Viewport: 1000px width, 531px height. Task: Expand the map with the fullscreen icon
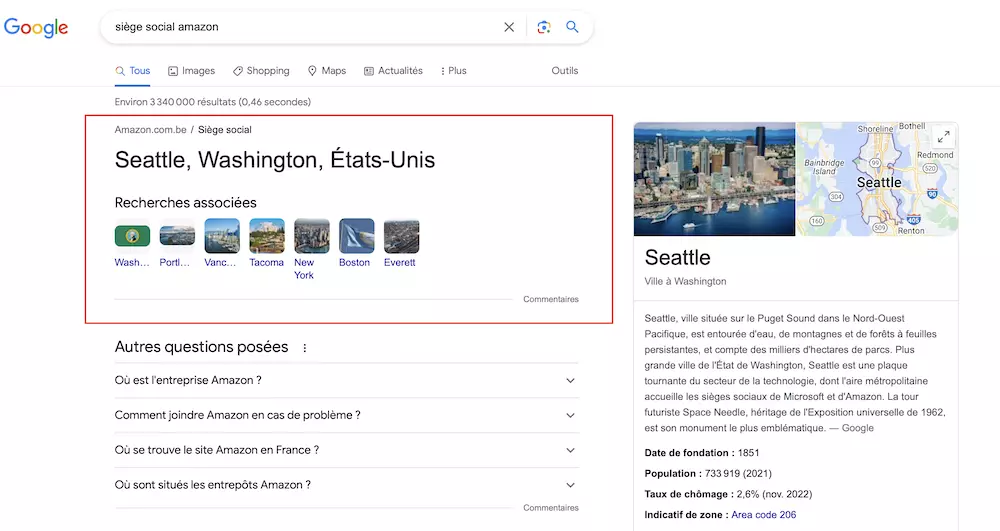coord(943,136)
